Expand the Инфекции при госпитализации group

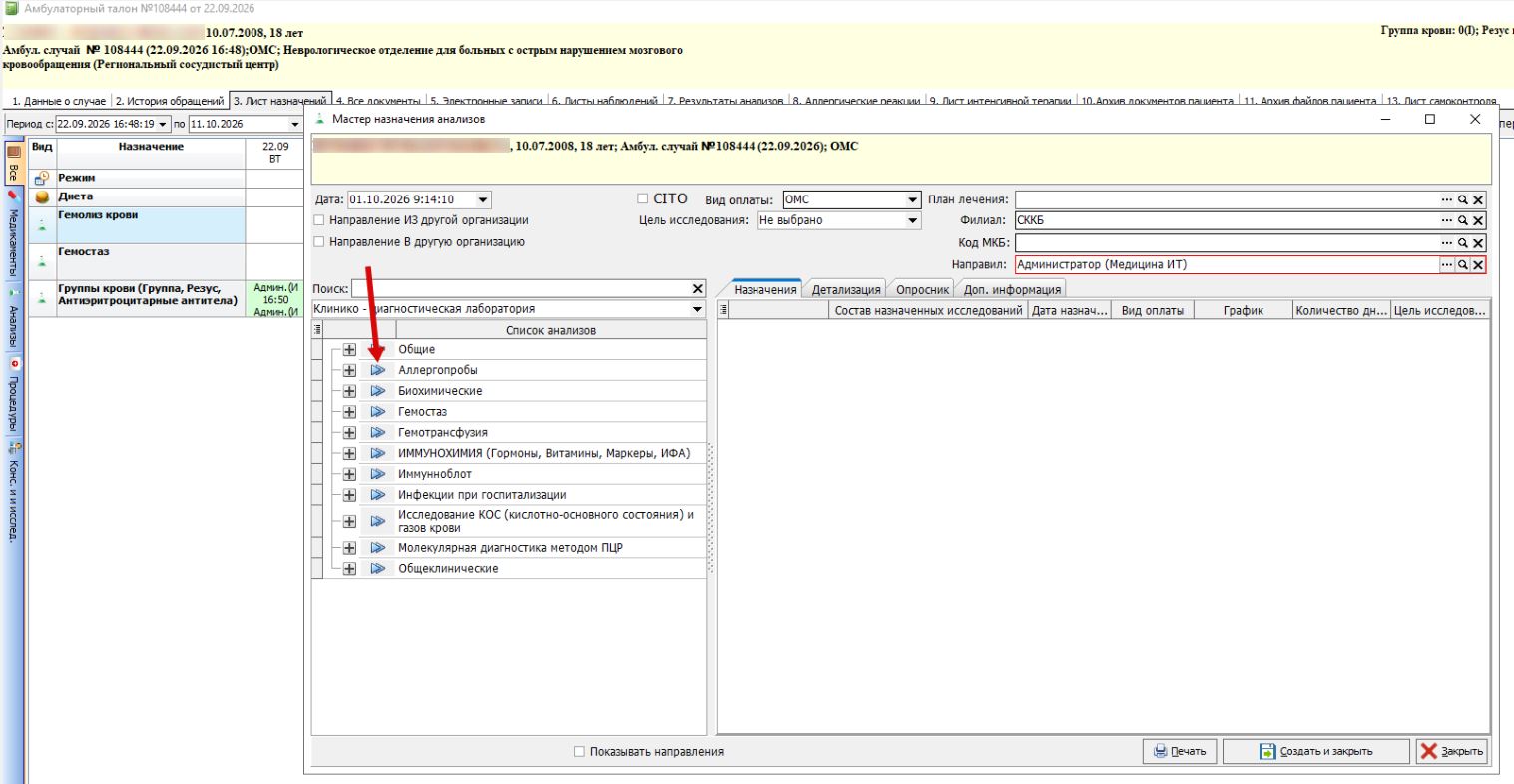(349, 495)
